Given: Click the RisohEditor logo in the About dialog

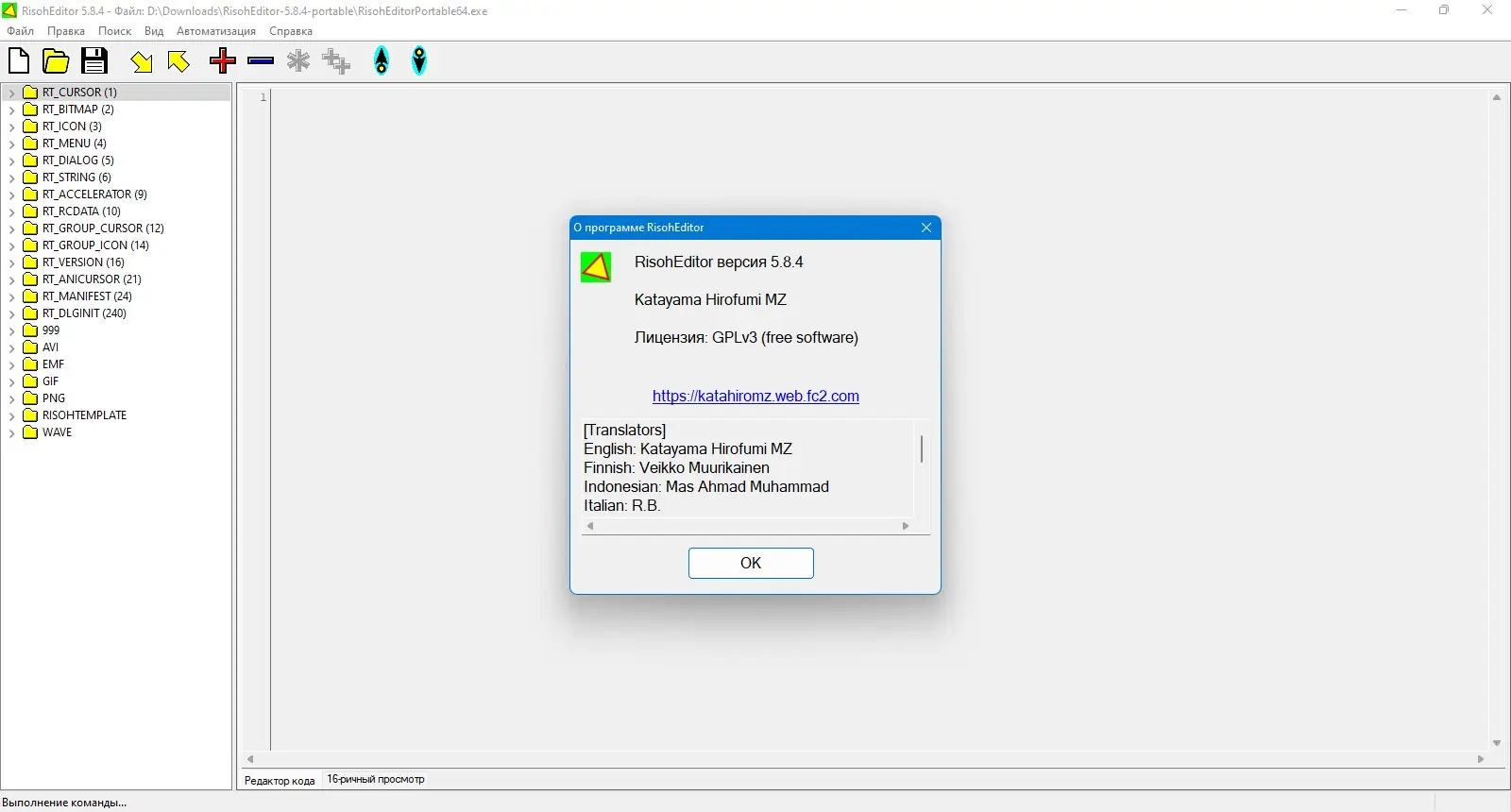Looking at the screenshot, I should pyautogui.click(x=596, y=267).
